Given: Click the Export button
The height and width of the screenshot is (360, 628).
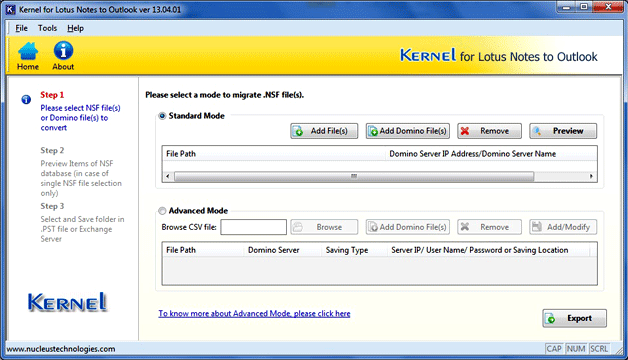Looking at the screenshot, I should 574,318.
